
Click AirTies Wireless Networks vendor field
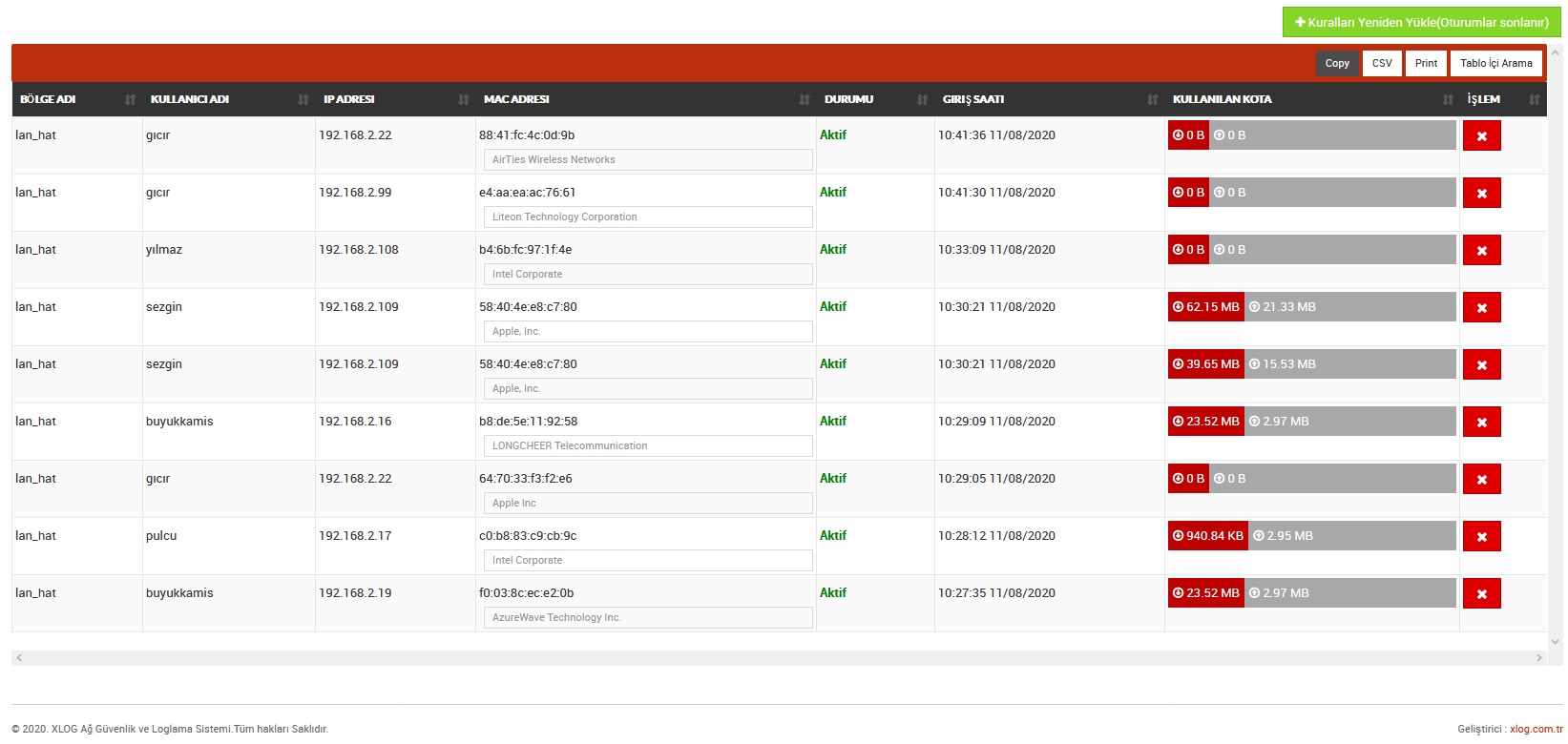pyautogui.click(x=648, y=159)
